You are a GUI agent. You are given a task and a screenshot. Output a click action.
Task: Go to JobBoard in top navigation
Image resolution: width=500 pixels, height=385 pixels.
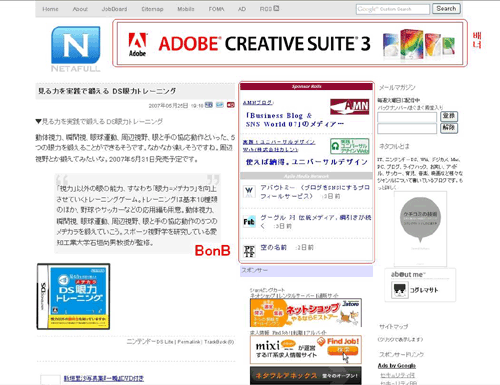click(x=114, y=9)
